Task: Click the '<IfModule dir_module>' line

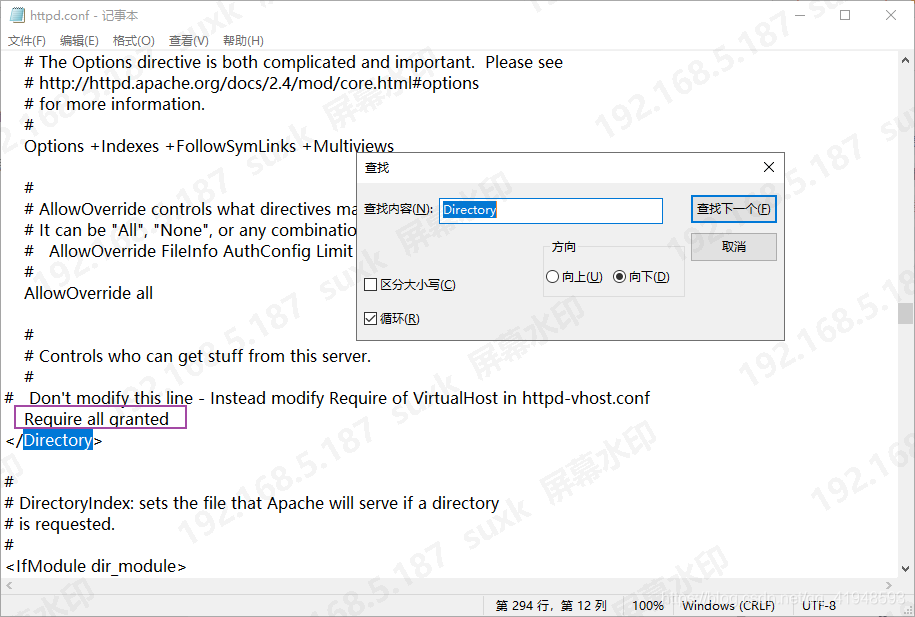Action: (x=96, y=566)
